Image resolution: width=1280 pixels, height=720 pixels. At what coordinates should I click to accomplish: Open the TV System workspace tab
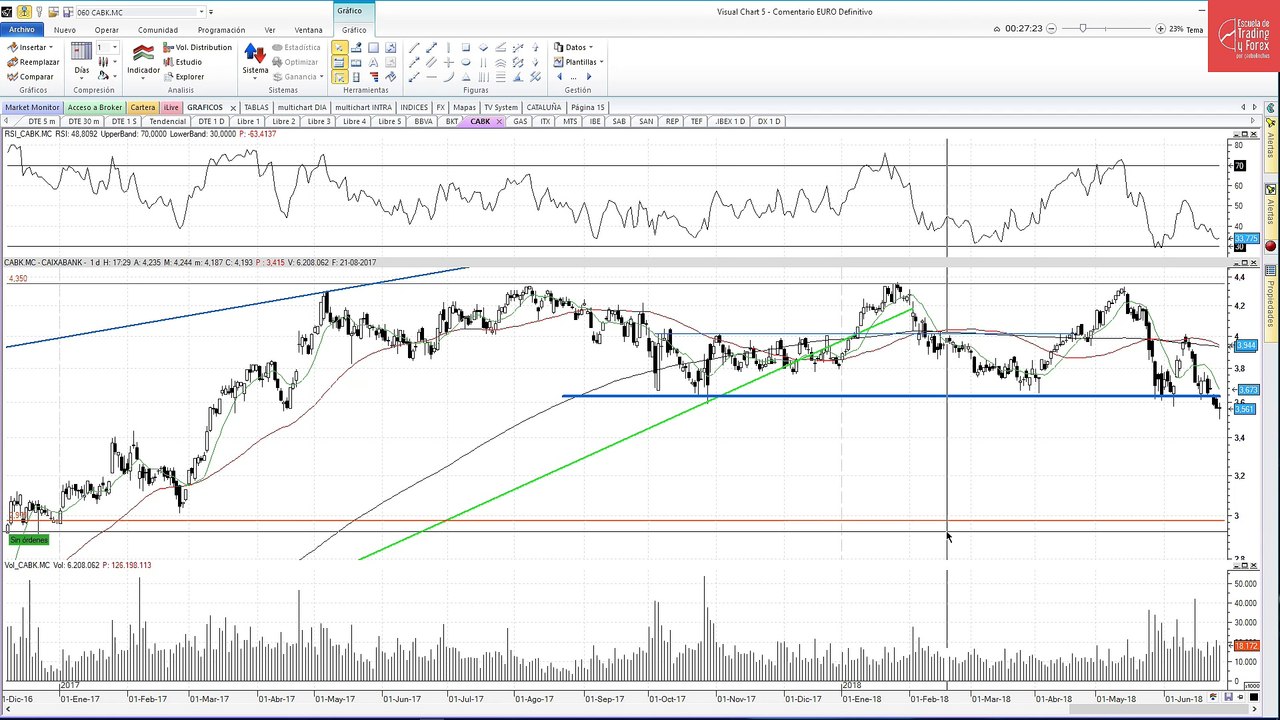pos(501,107)
